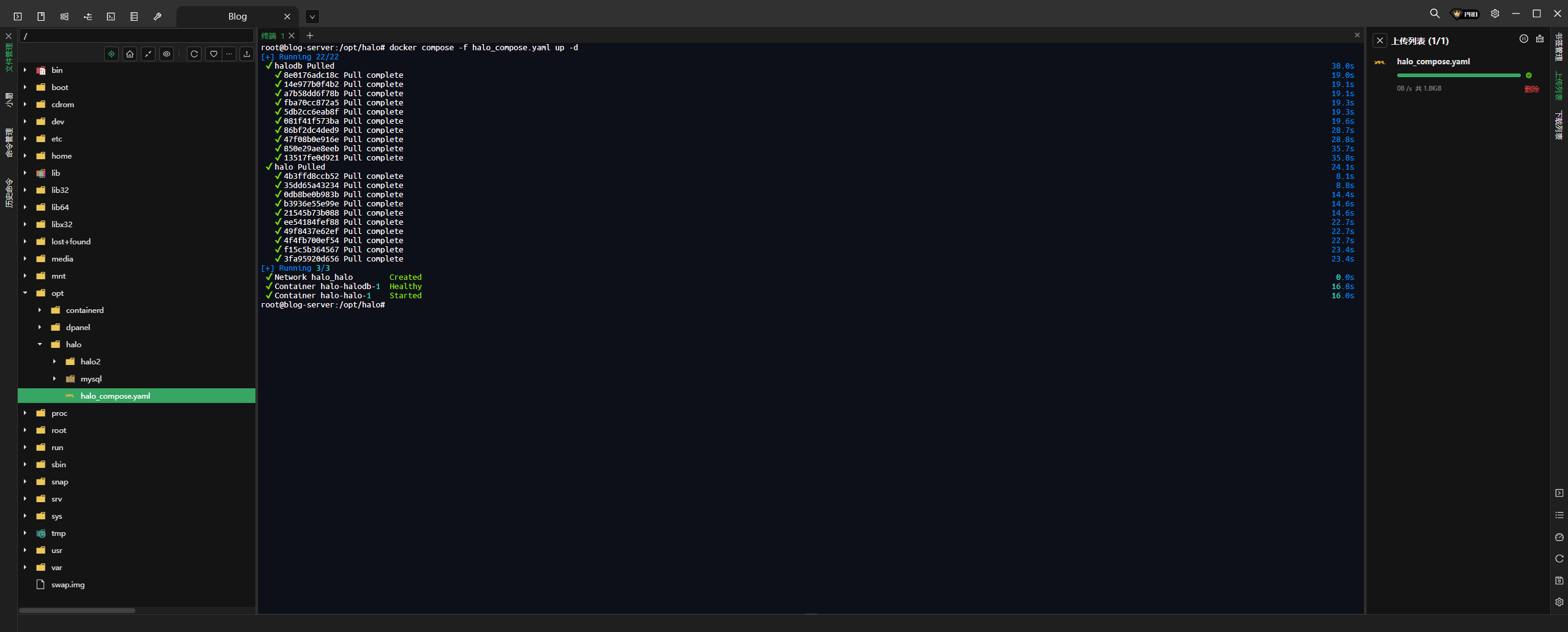The width and height of the screenshot is (1568, 632).
Task: Toggle hidden files with the eye icon
Action: pos(167,54)
